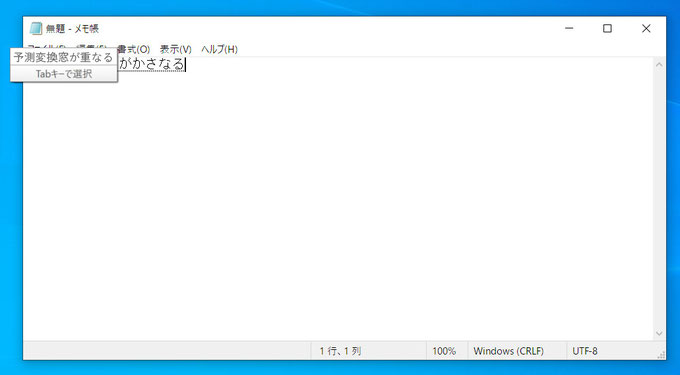Click Windows (CRLF) in status bar

508,351
